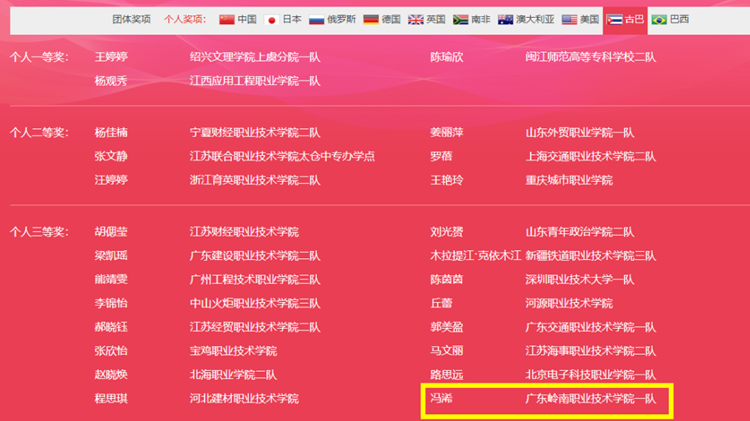Switch to the 俄罗斯 tab label

(341, 19)
